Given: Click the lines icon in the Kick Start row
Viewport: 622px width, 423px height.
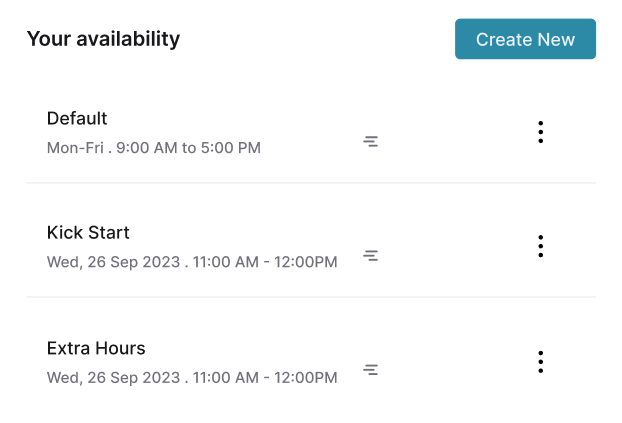Looking at the screenshot, I should point(370,256).
